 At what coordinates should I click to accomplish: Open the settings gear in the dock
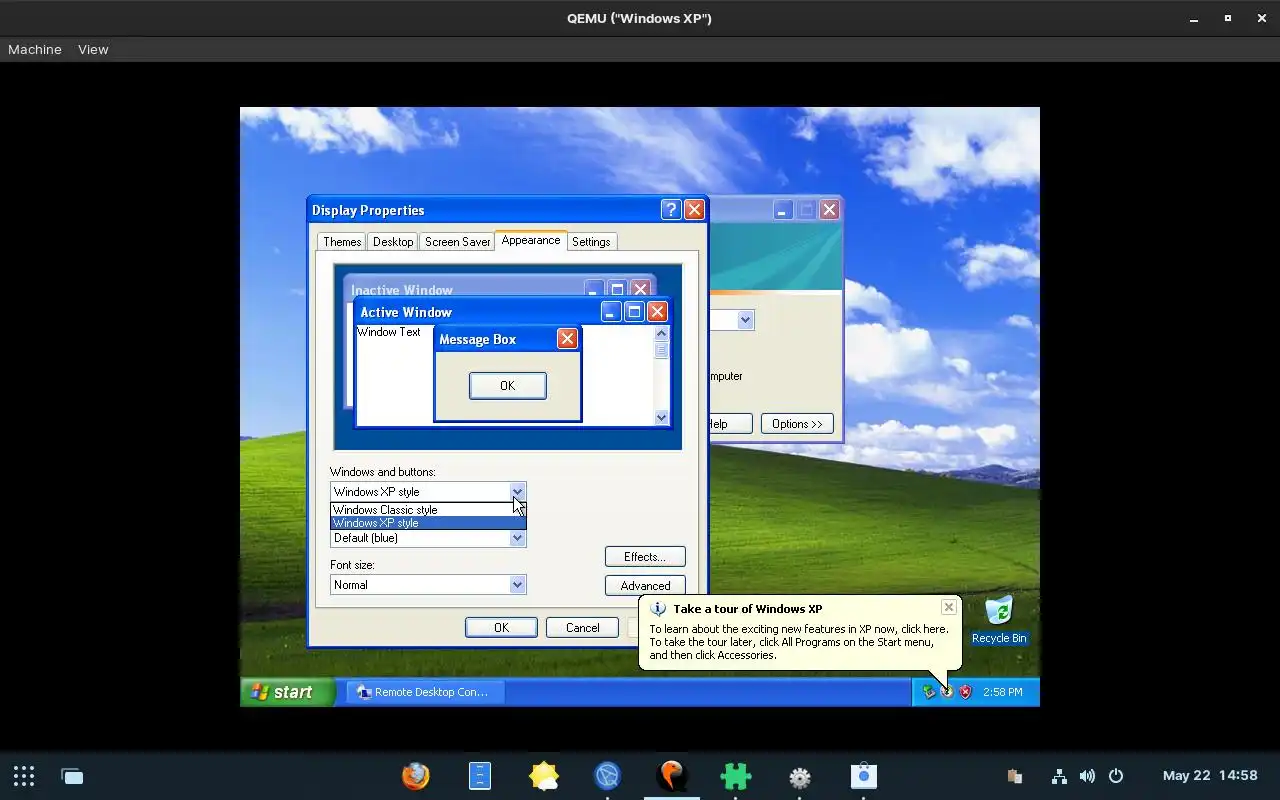point(800,777)
